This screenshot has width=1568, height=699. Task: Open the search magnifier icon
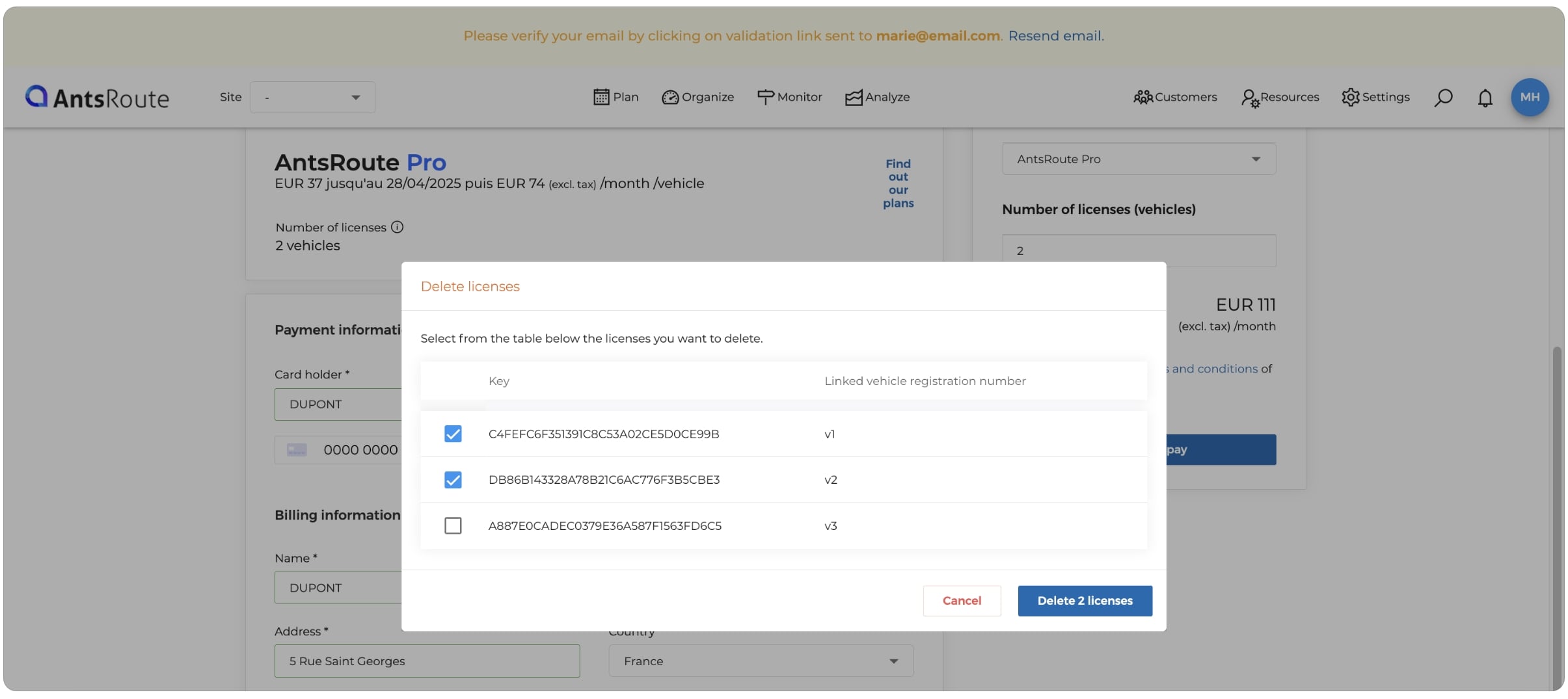pos(1443,98)
